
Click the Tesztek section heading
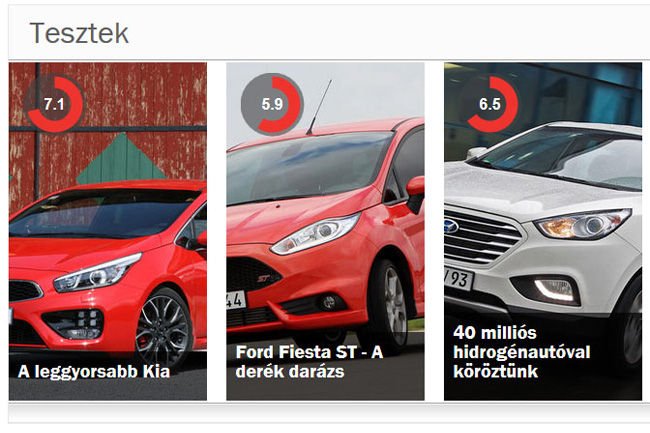pyautogui.click(x=79, y=33)
